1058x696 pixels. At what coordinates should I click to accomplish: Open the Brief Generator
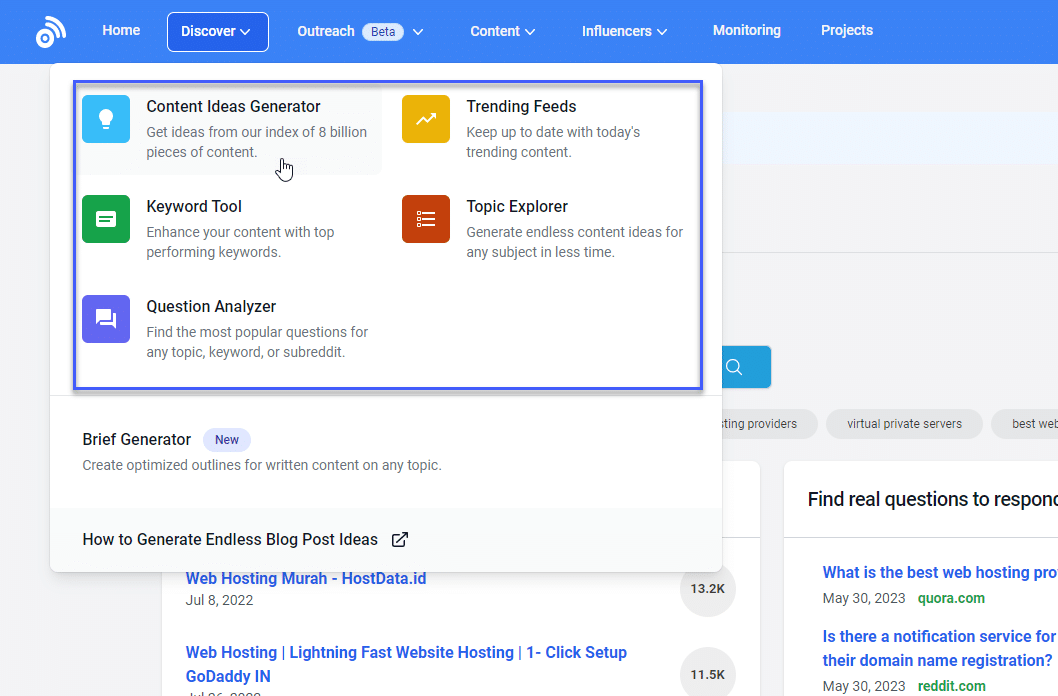(137, 440)
